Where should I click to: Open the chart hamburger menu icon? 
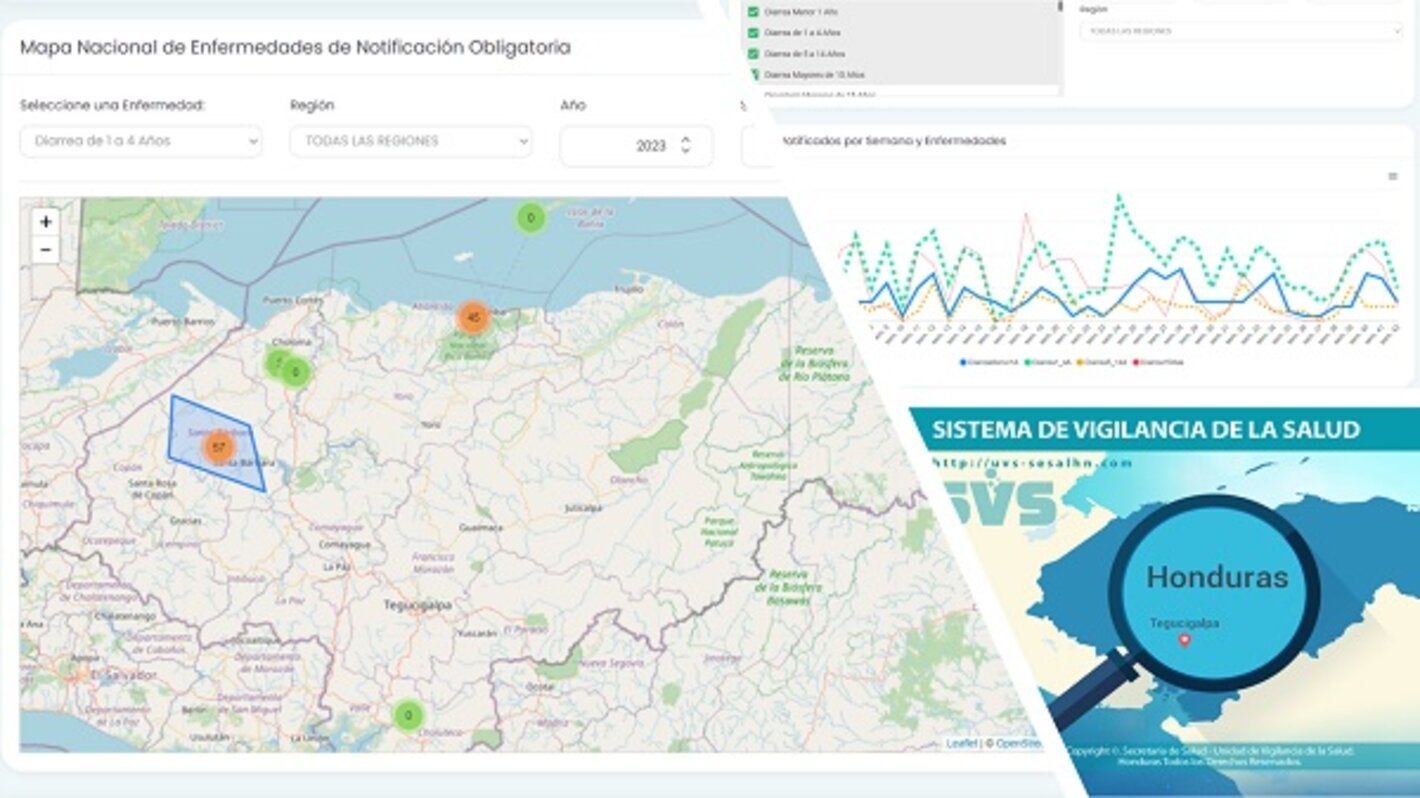coord(1393,177)
